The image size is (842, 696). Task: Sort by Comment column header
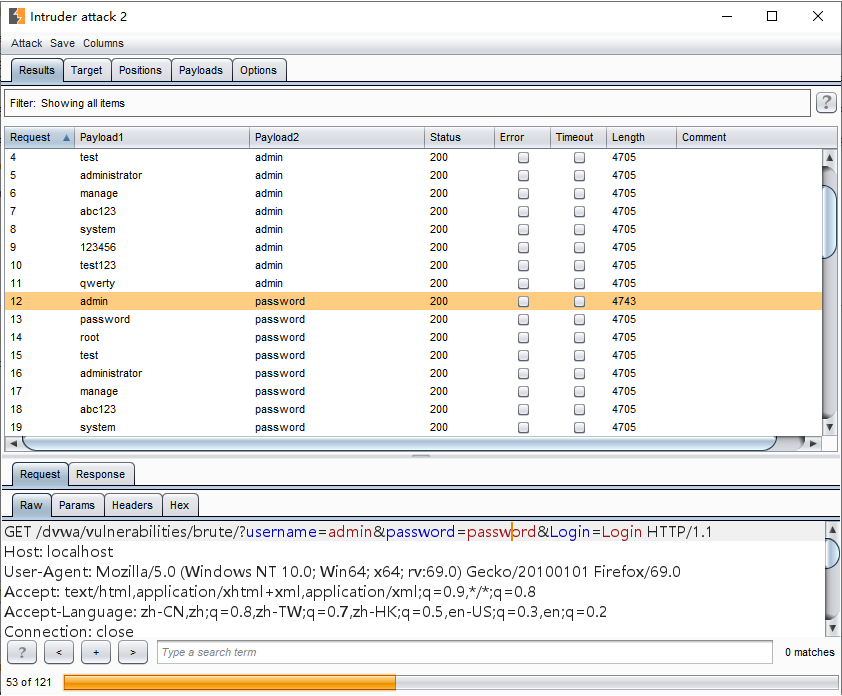pyautogui.click(x=756, y=137)
